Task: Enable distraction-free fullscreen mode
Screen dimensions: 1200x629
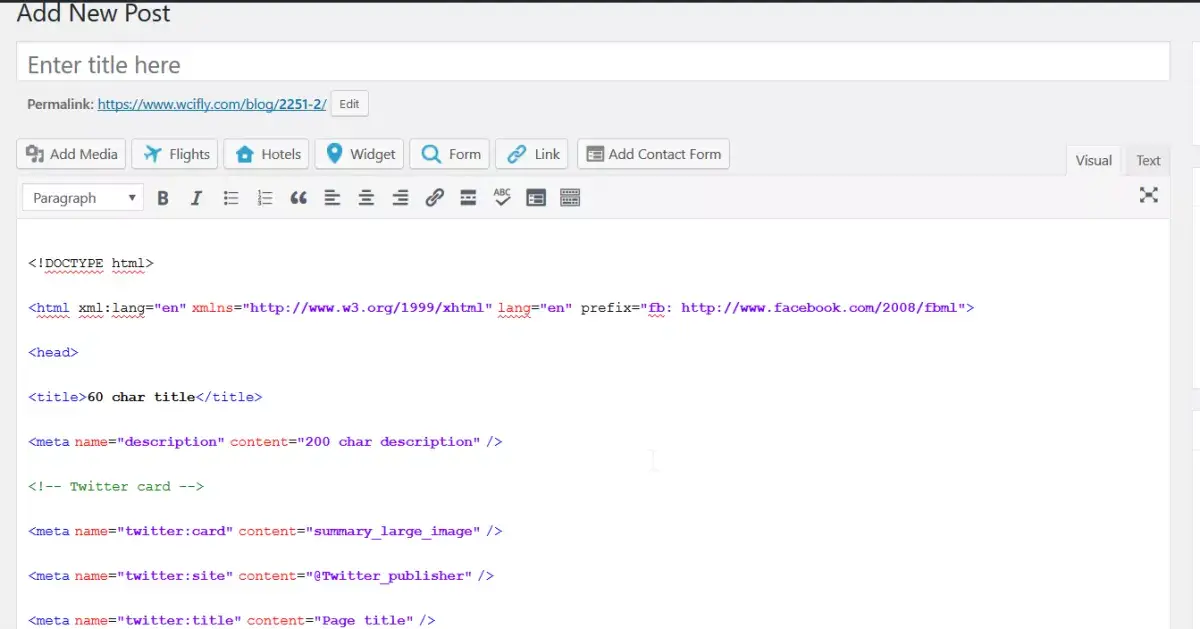Action: (x=1149, y=196)
